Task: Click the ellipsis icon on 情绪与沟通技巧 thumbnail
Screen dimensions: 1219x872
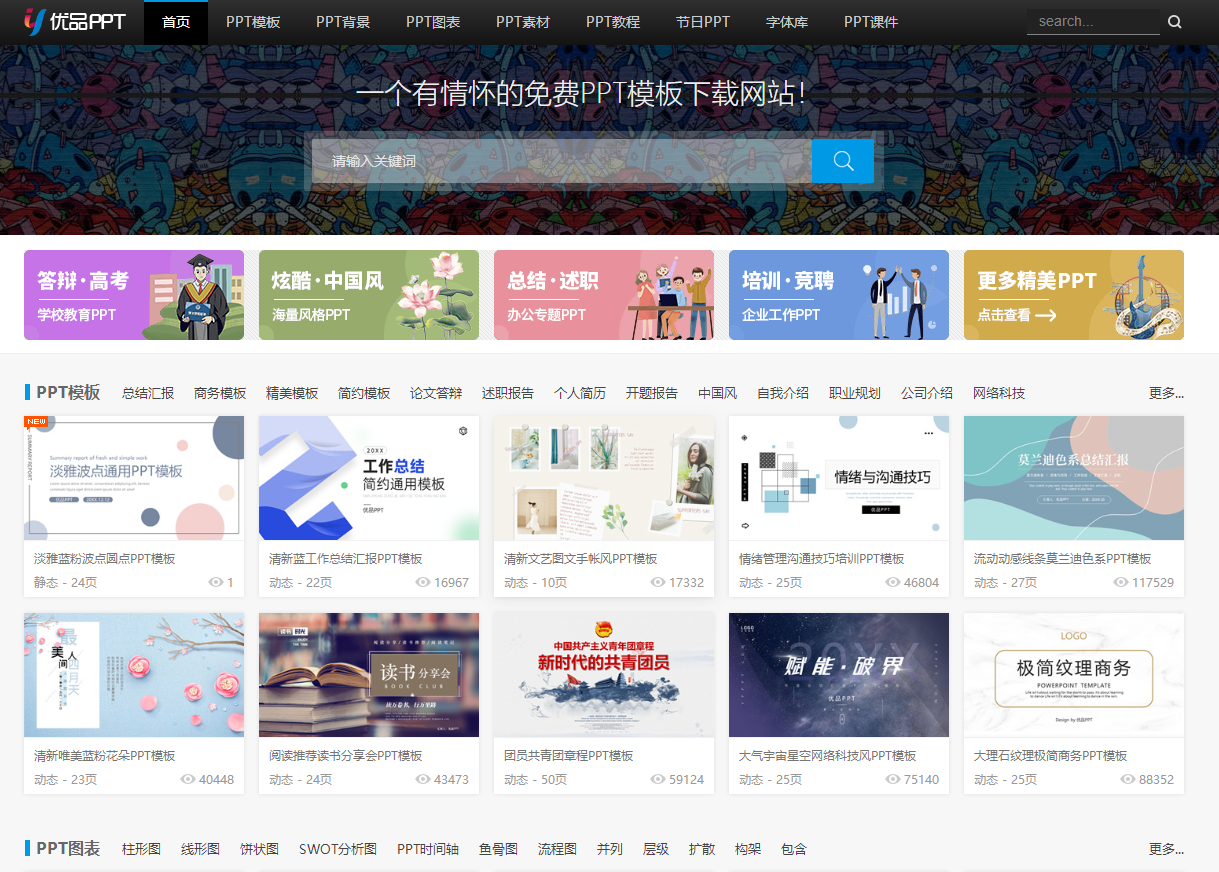Action: tap(928, 433)
